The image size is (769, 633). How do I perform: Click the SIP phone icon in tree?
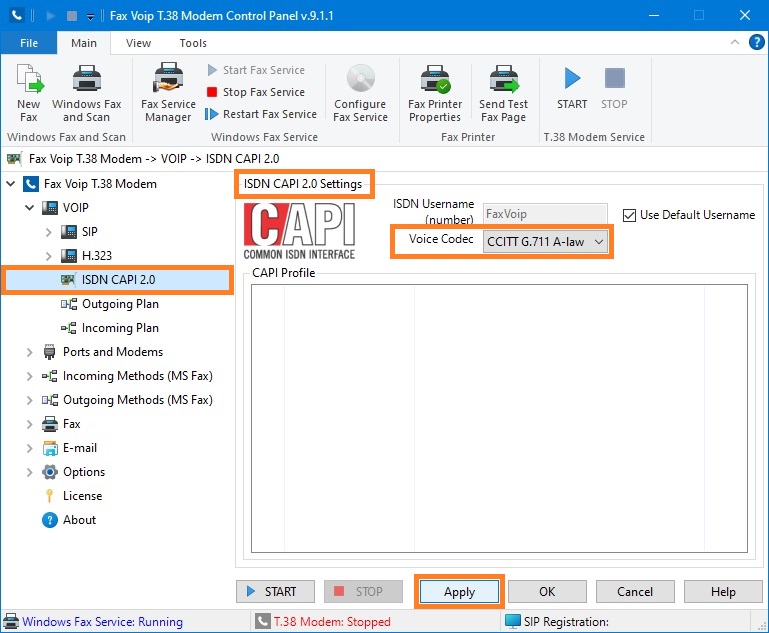(x=69, y=231)
